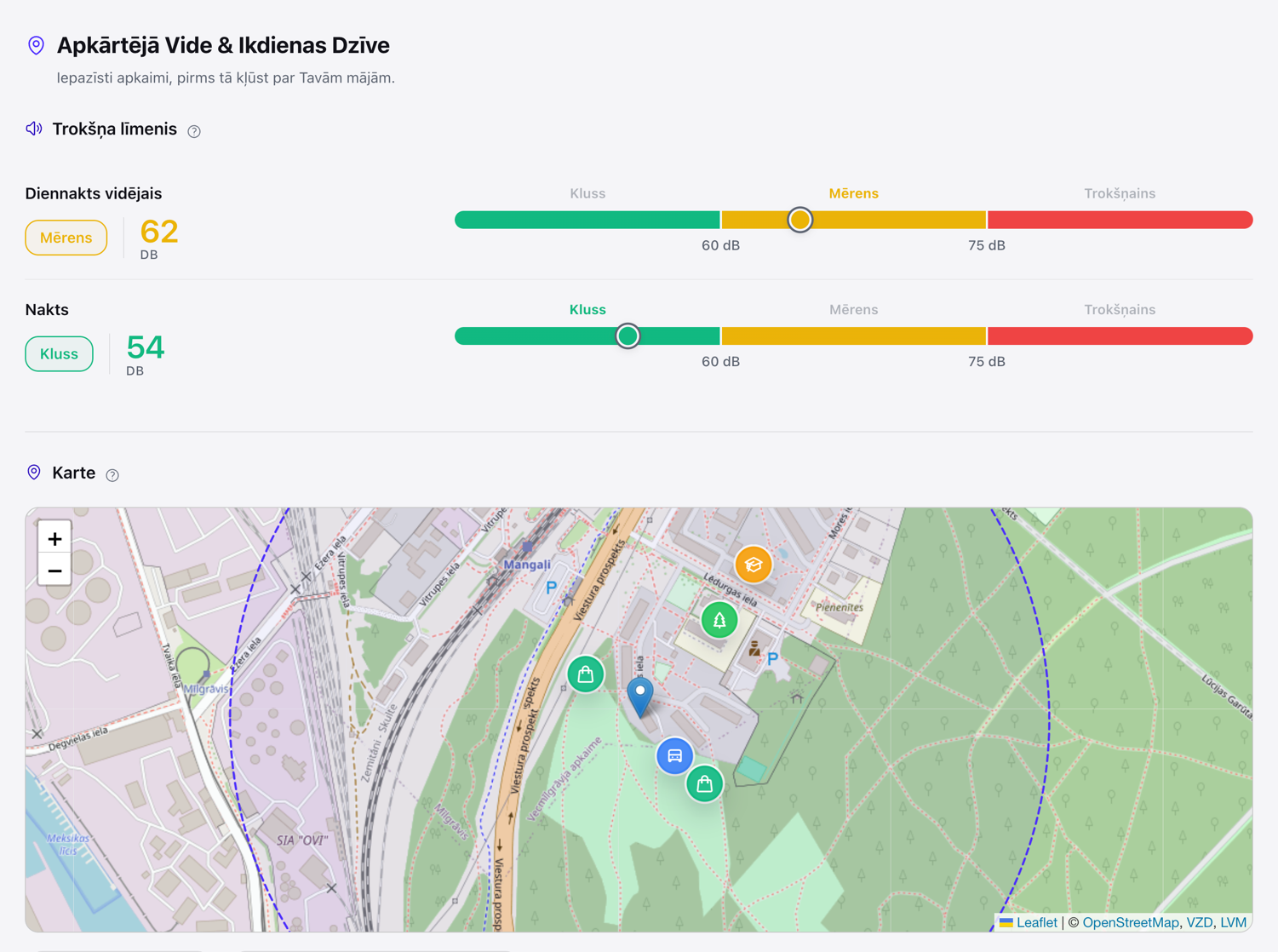Click the Mangaļi station label on the map

[527, 564]
